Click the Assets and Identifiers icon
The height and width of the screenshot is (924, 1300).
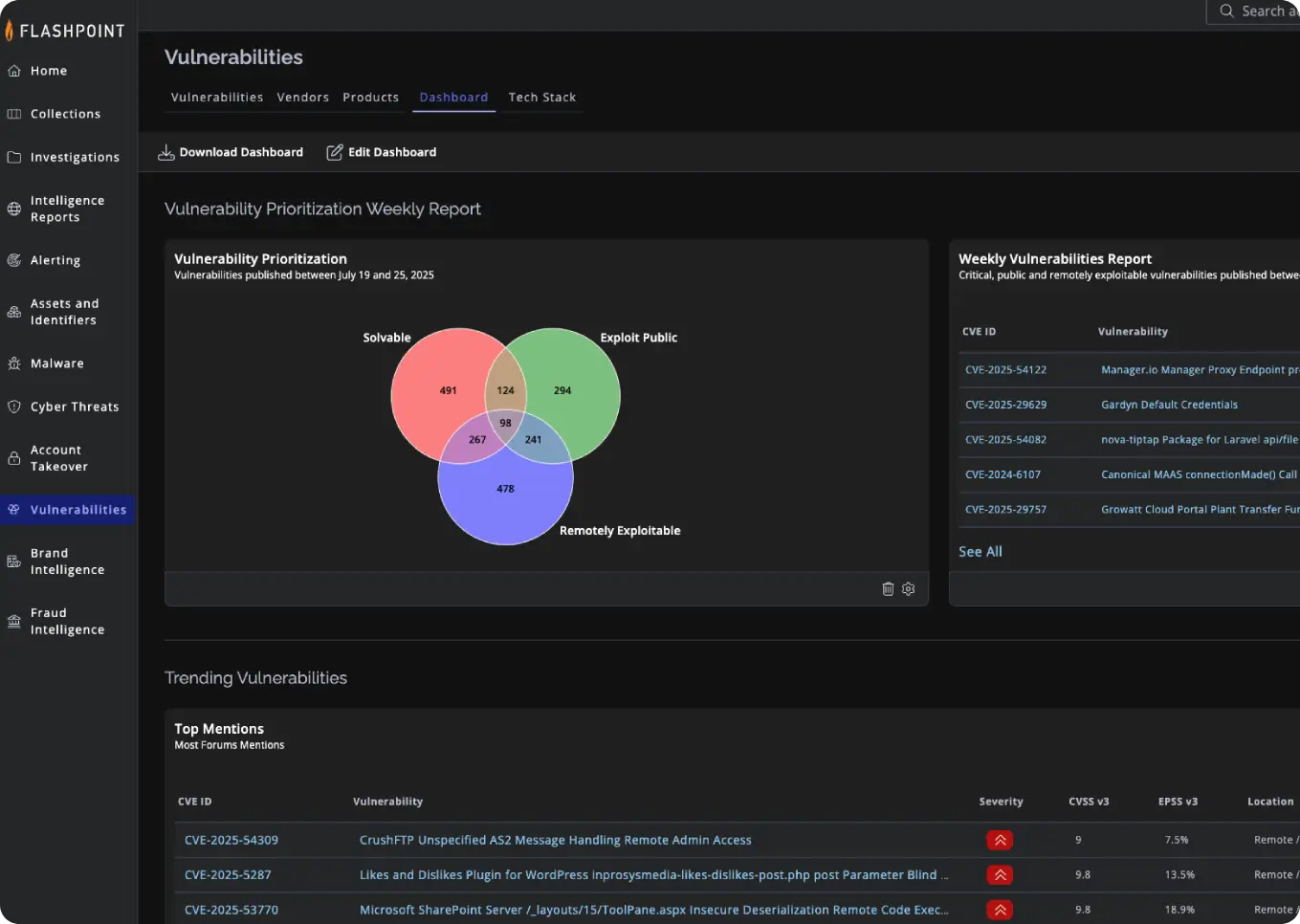14,312
